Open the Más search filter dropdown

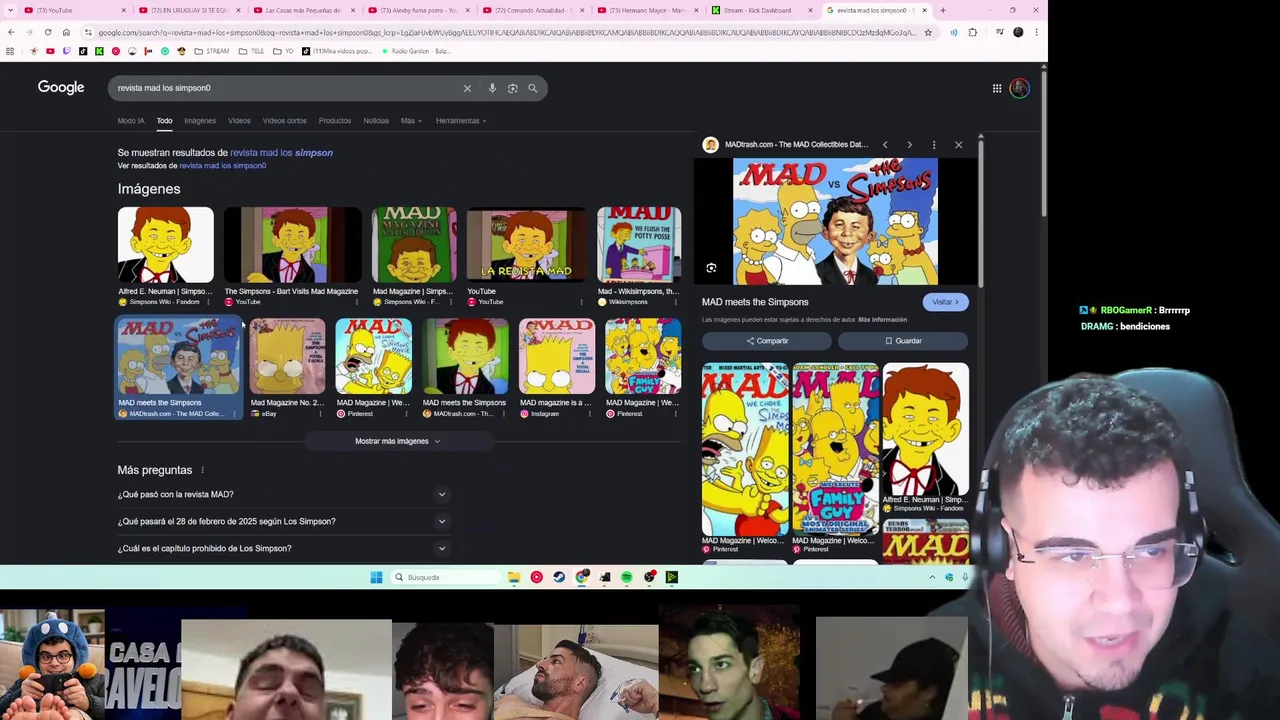pyautogui.click(x=411, y=121)
